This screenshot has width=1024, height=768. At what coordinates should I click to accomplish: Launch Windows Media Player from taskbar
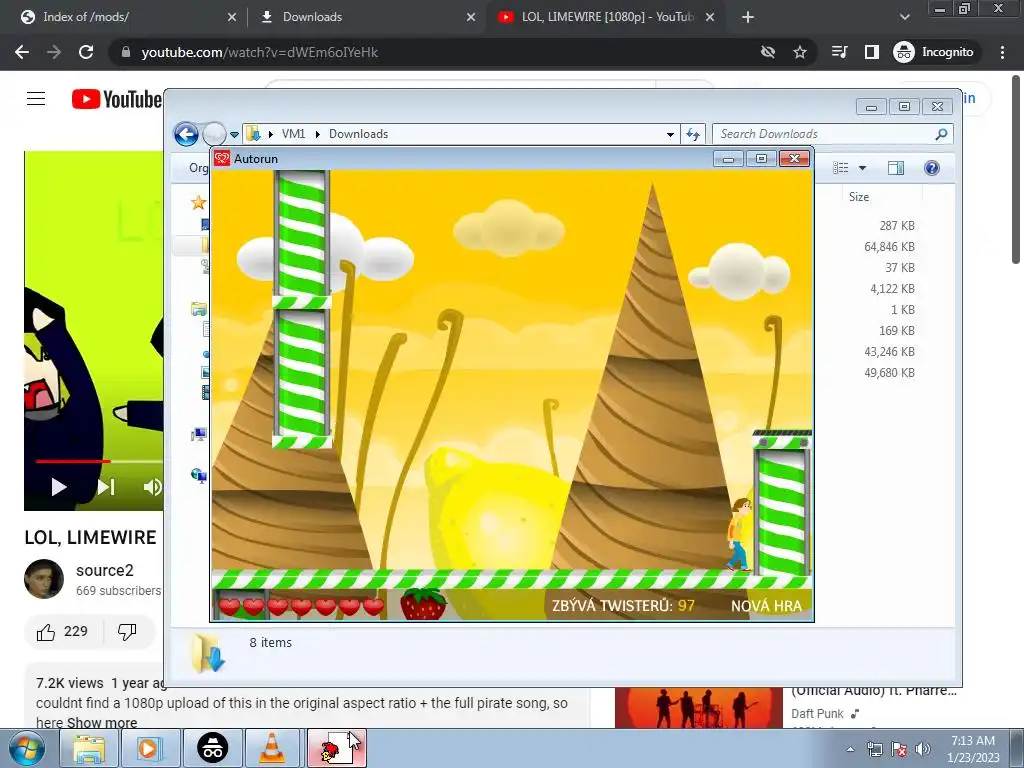click(149, 748)
